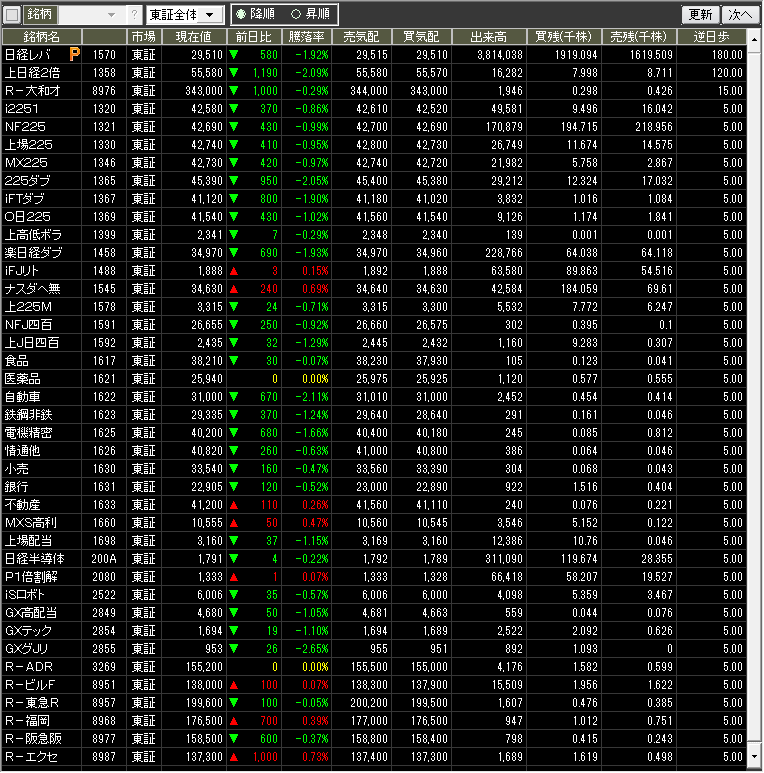Screen dimensions: 764x773
Task: Click the red up arrow for ナスダヘ無
Action: [x=234, y=289]
